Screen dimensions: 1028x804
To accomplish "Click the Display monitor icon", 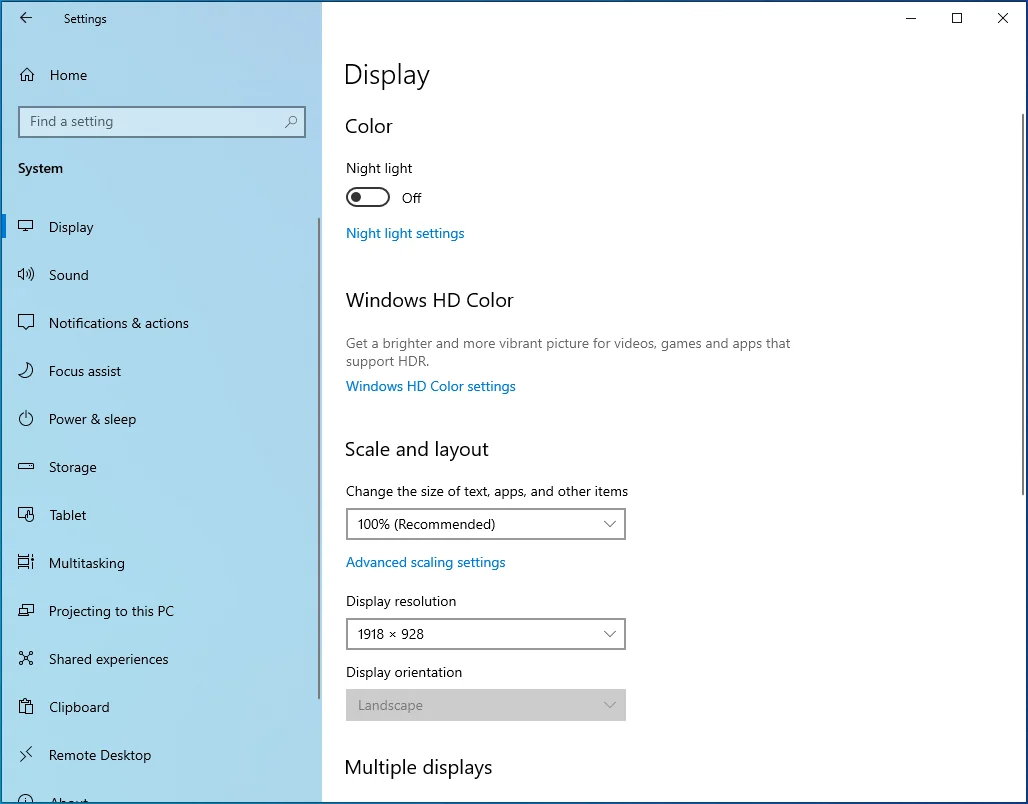I will pos(26,226).
